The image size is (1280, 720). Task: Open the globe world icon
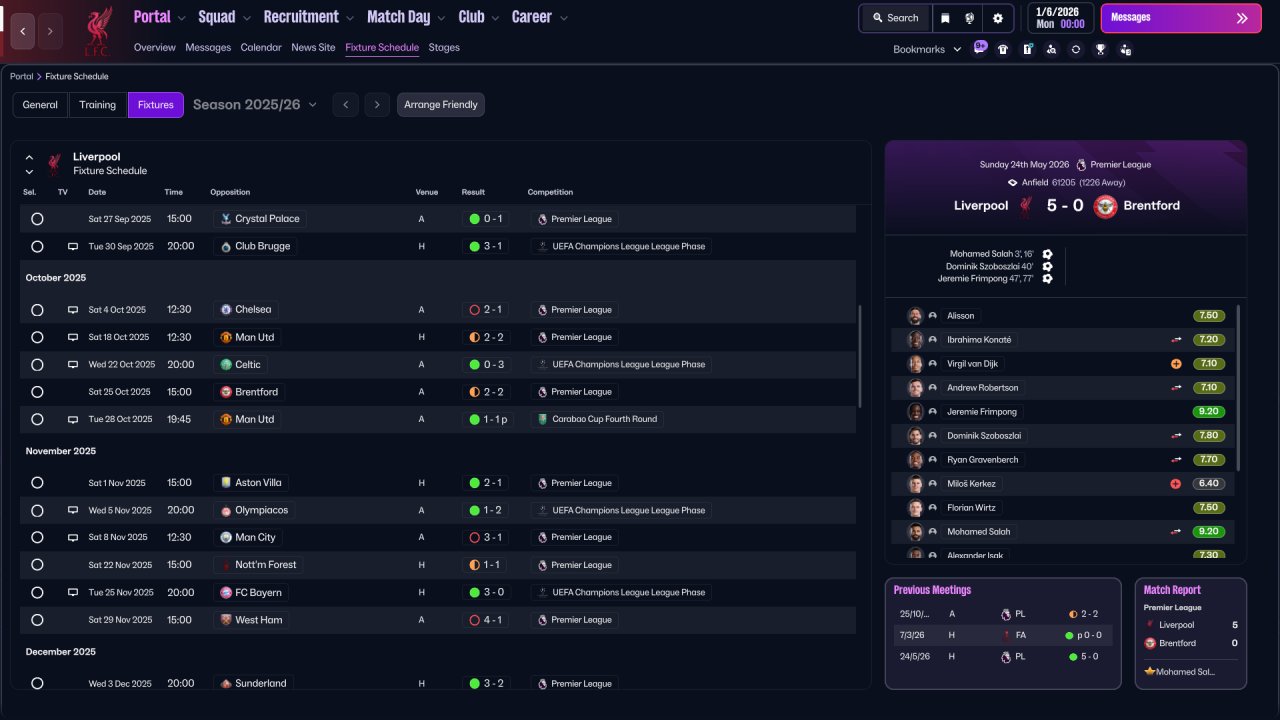click(x=969, y=18)
